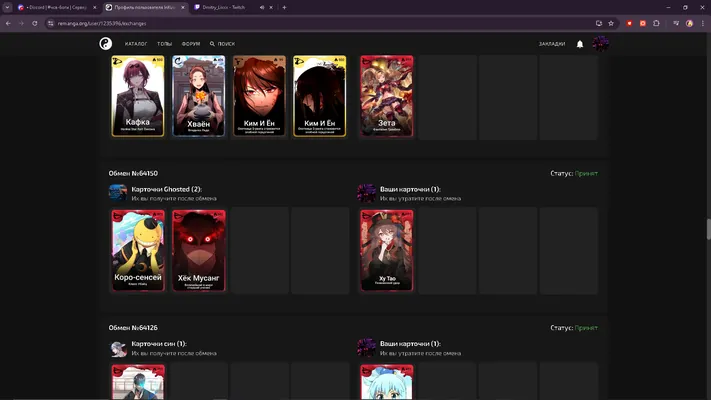The image size is (711, 400).
Task: Click Принят status of exchange 64150
Action: point(586,173)
